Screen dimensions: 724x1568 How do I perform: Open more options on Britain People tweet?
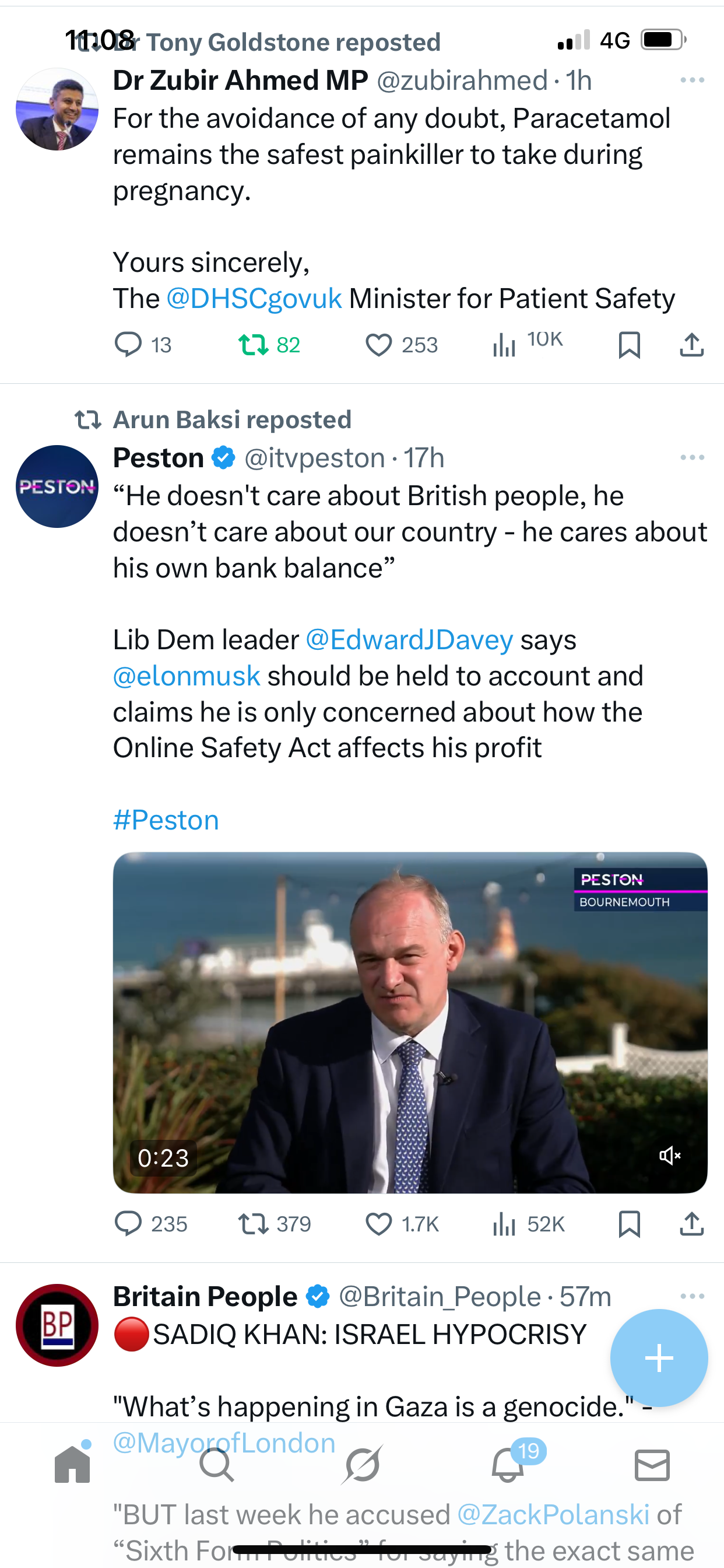point(693,1296)
